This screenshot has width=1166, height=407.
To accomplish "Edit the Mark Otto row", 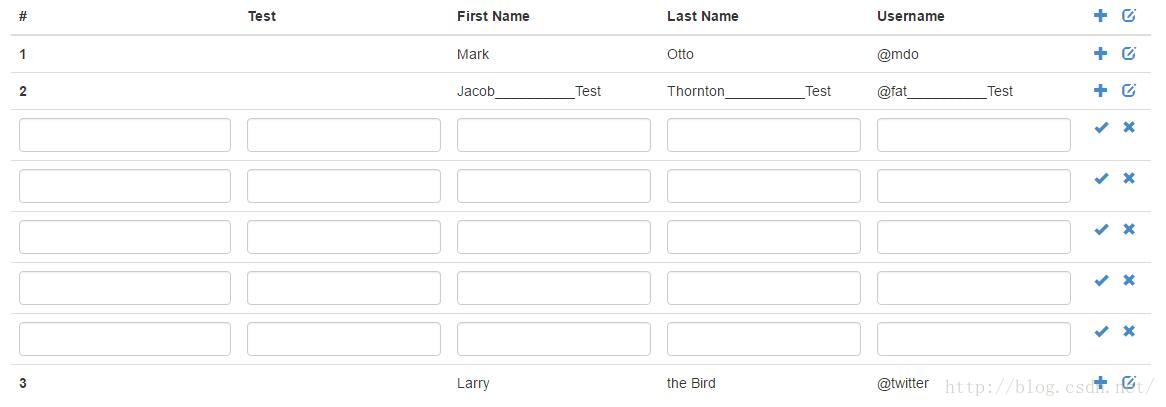I will click(1129, 54).
